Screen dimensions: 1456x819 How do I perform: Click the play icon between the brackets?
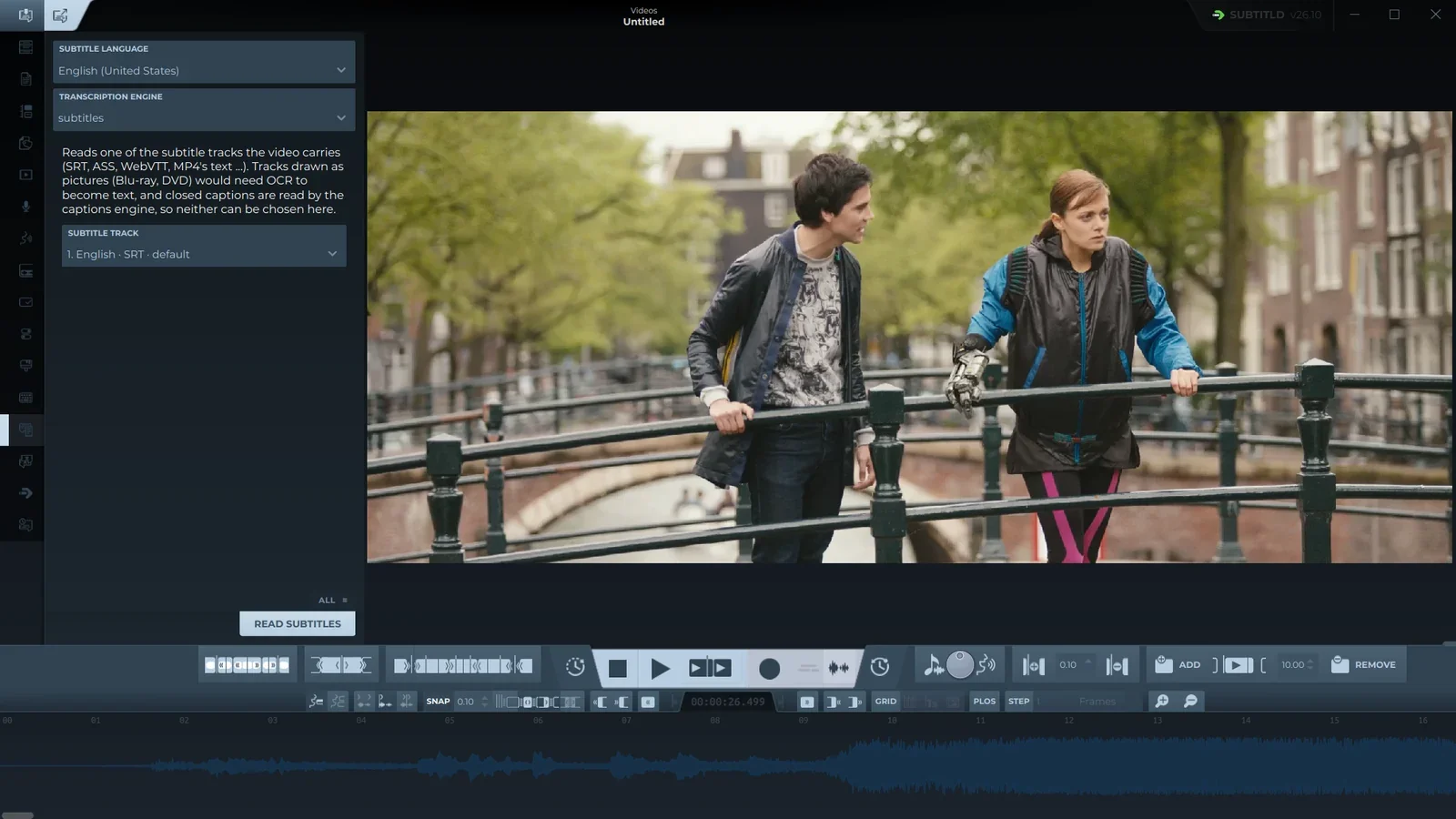tap(1238, 665)
